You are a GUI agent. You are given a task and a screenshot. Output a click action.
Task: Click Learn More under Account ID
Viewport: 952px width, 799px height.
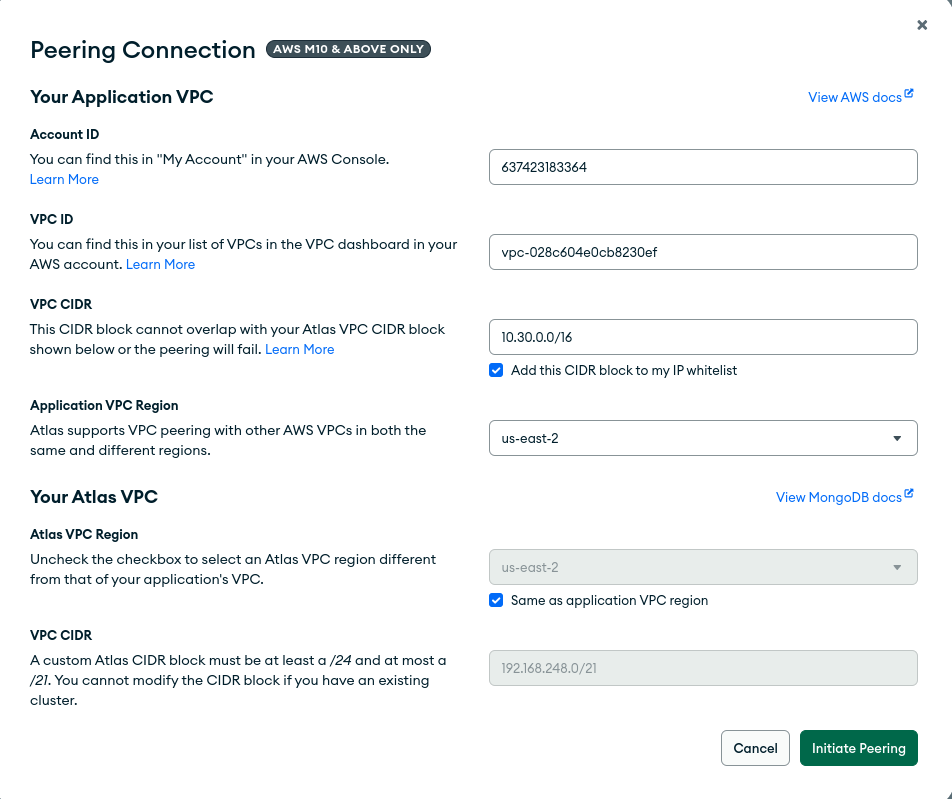[64, 179]
